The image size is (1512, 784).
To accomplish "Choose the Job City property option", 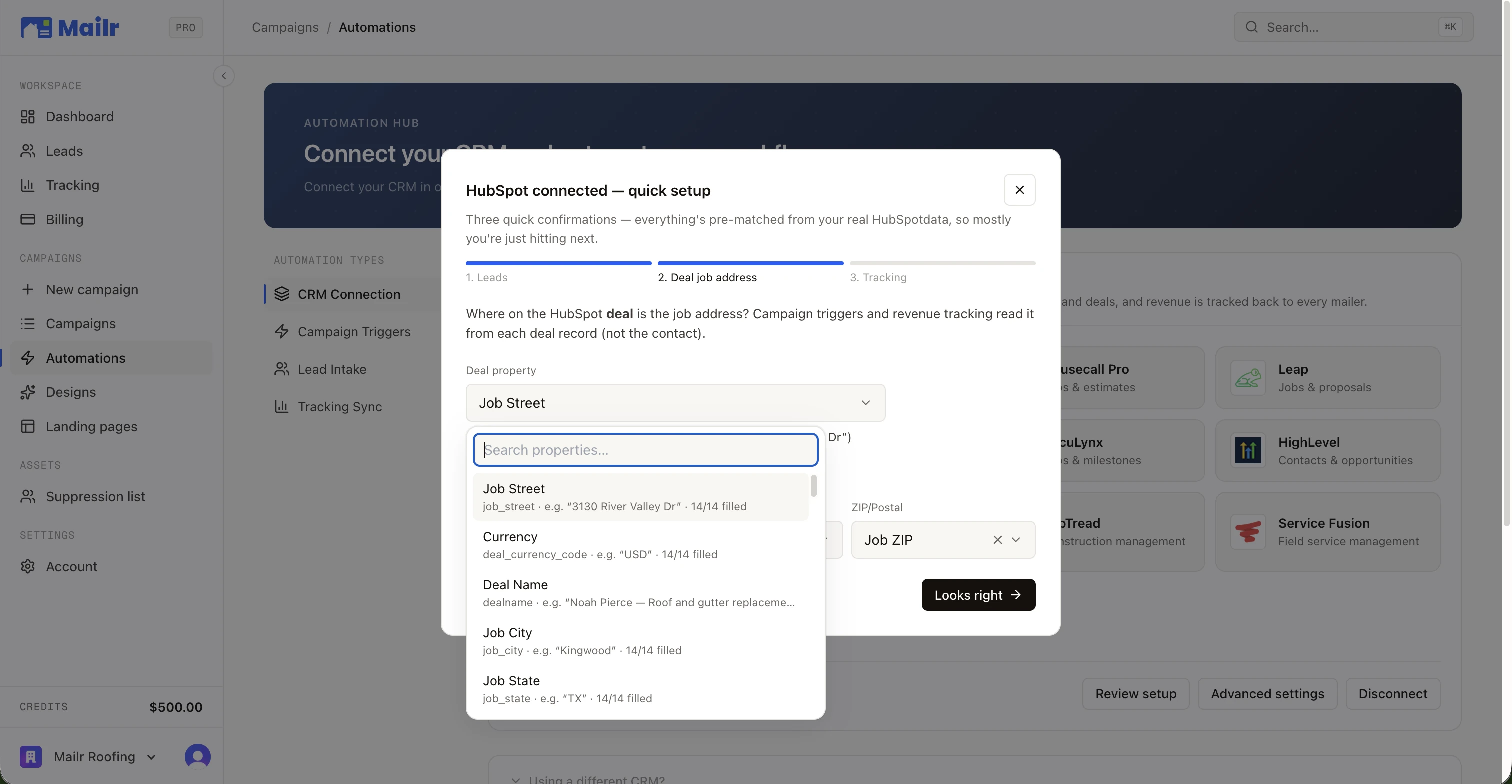I will tap(641, 641).
